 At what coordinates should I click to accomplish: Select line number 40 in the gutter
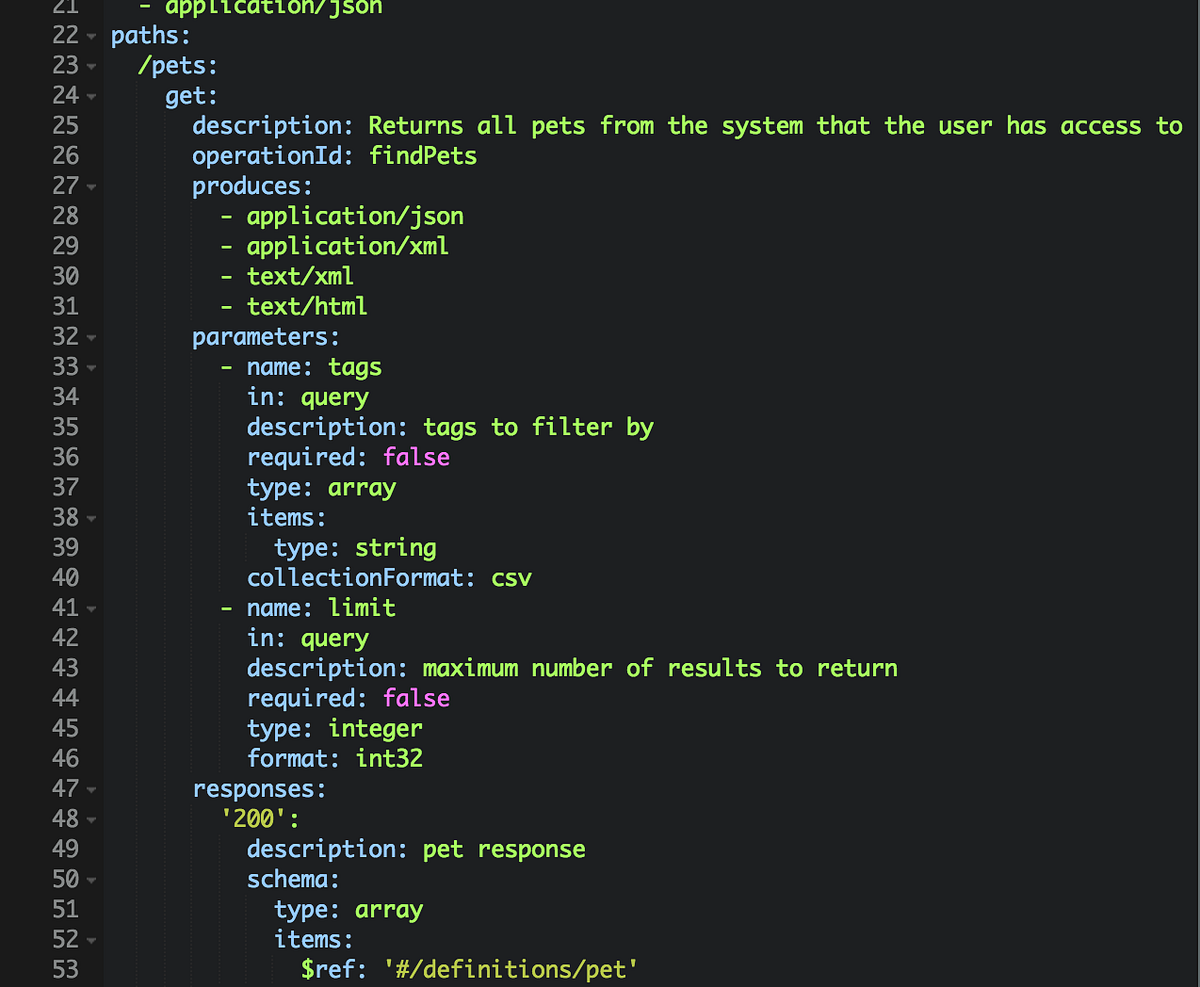(65, 578)
